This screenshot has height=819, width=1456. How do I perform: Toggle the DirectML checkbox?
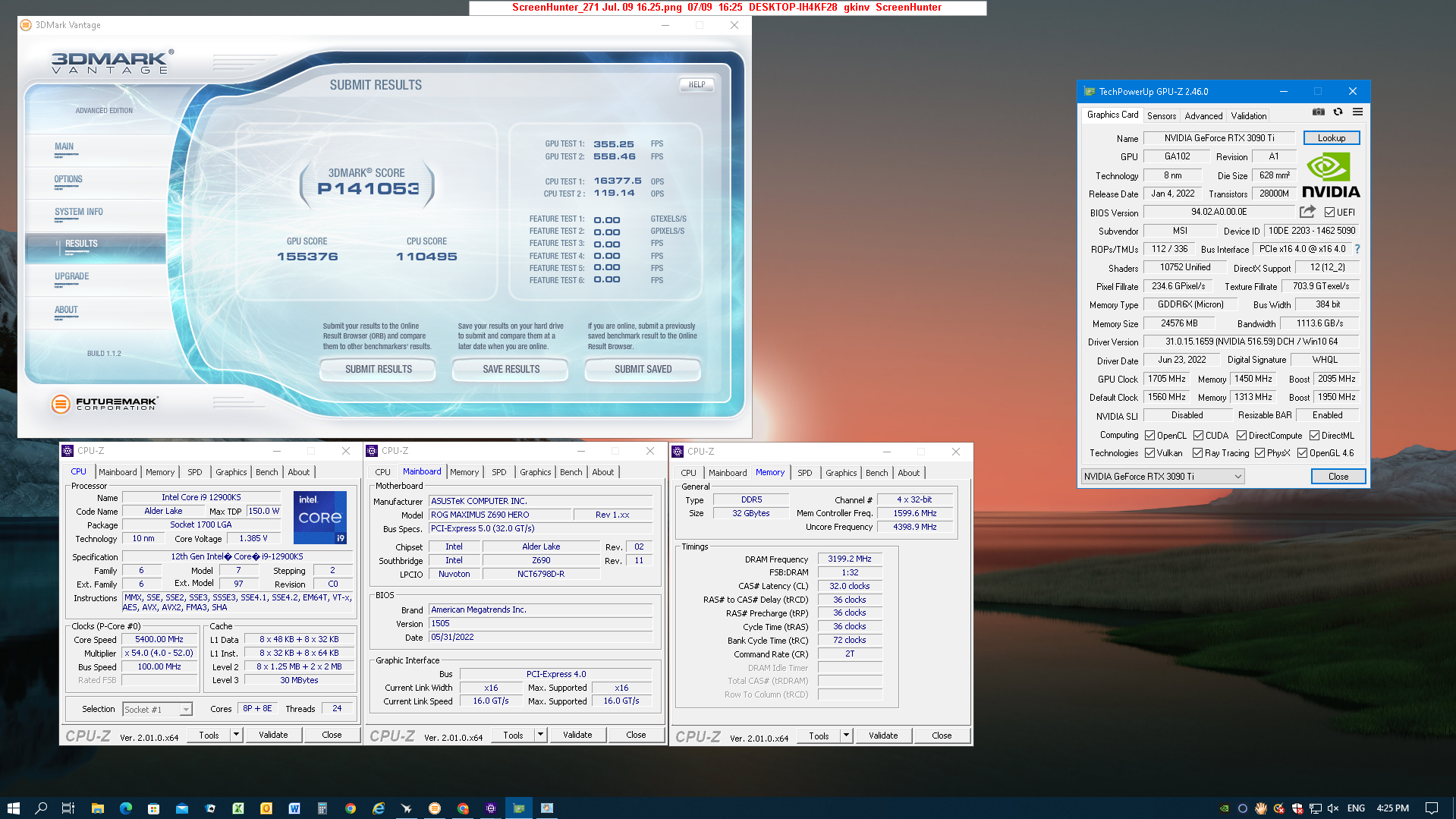click(1315, 436)
